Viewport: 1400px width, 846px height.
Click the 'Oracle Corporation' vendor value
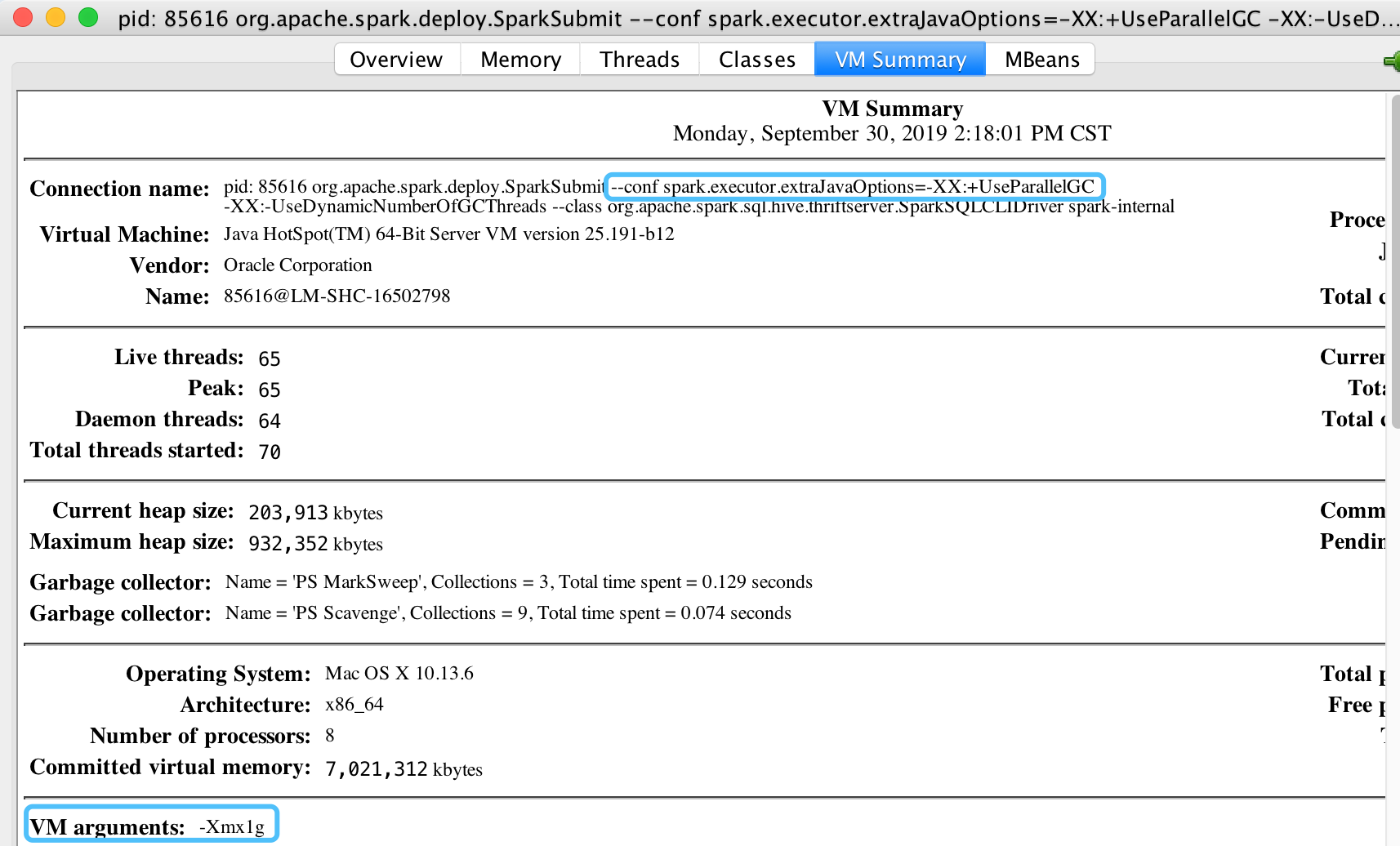point(297,265)
